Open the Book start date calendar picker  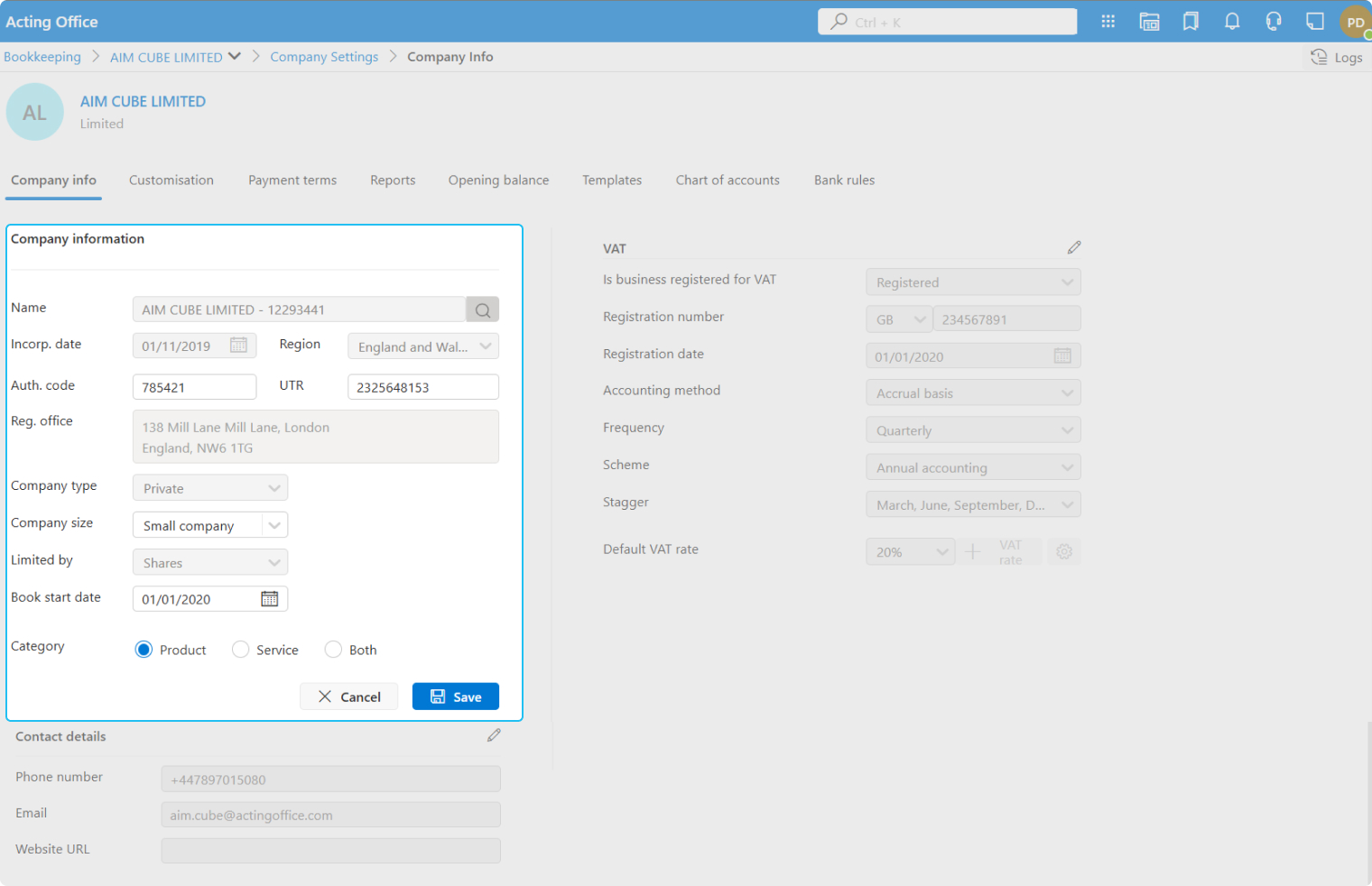pos(269,599)
